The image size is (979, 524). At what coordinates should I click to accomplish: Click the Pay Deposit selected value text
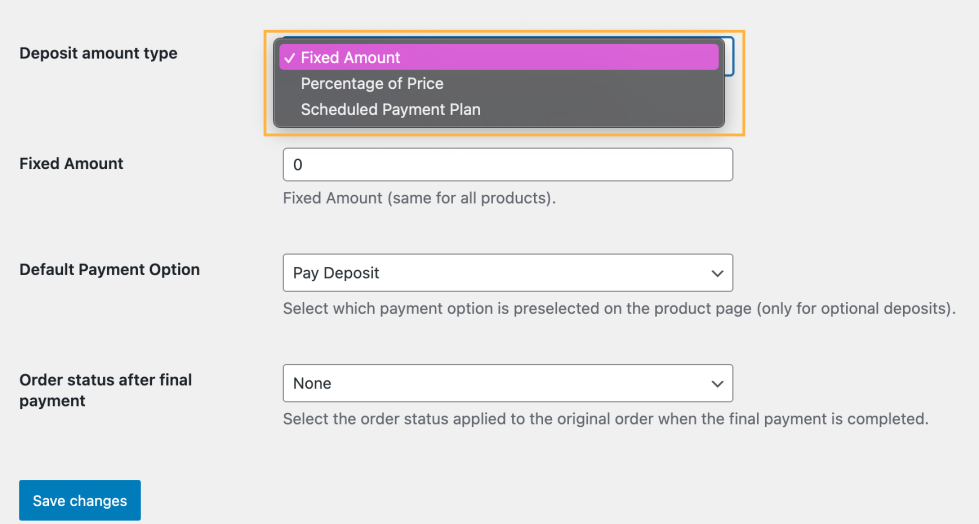pyautogui.click(x=336, y=273)
